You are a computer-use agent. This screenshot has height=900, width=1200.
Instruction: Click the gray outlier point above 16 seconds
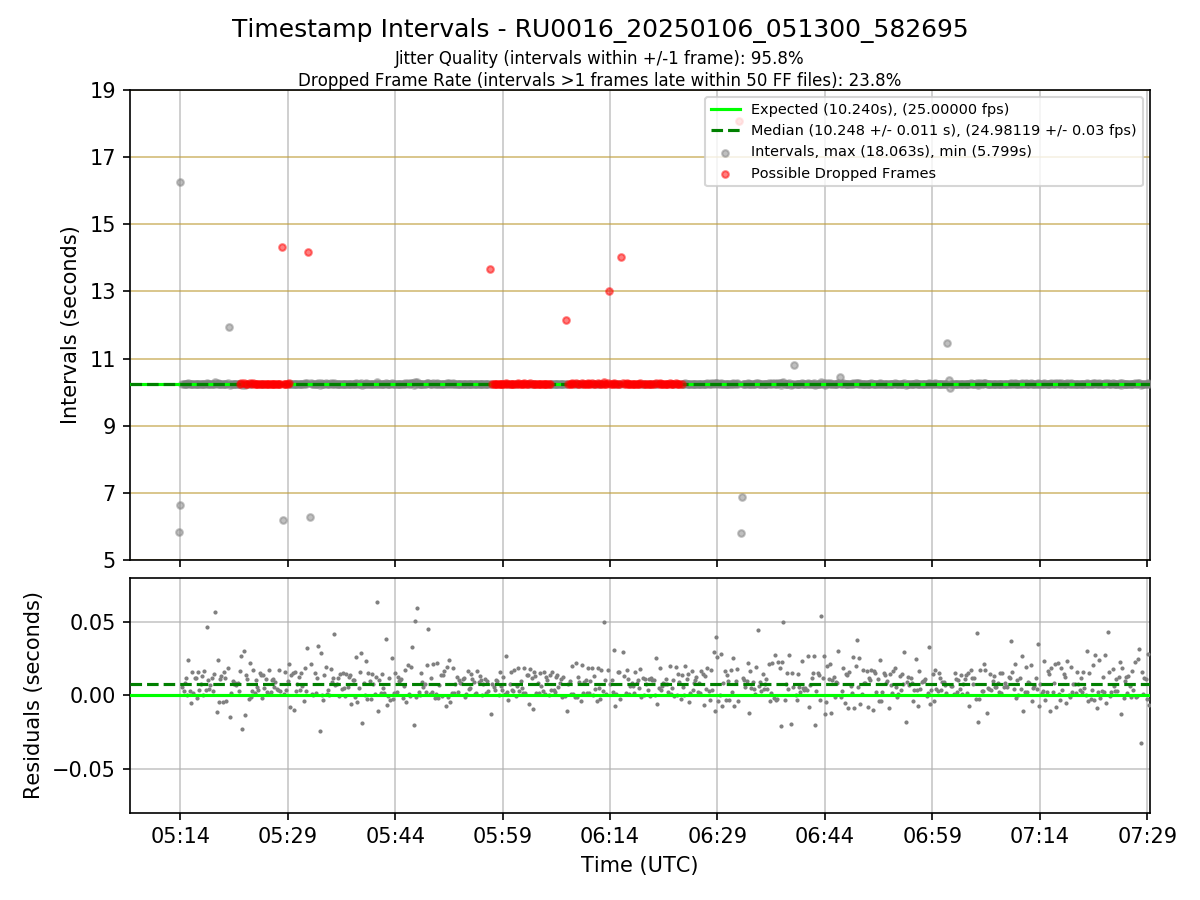[180, 182]
